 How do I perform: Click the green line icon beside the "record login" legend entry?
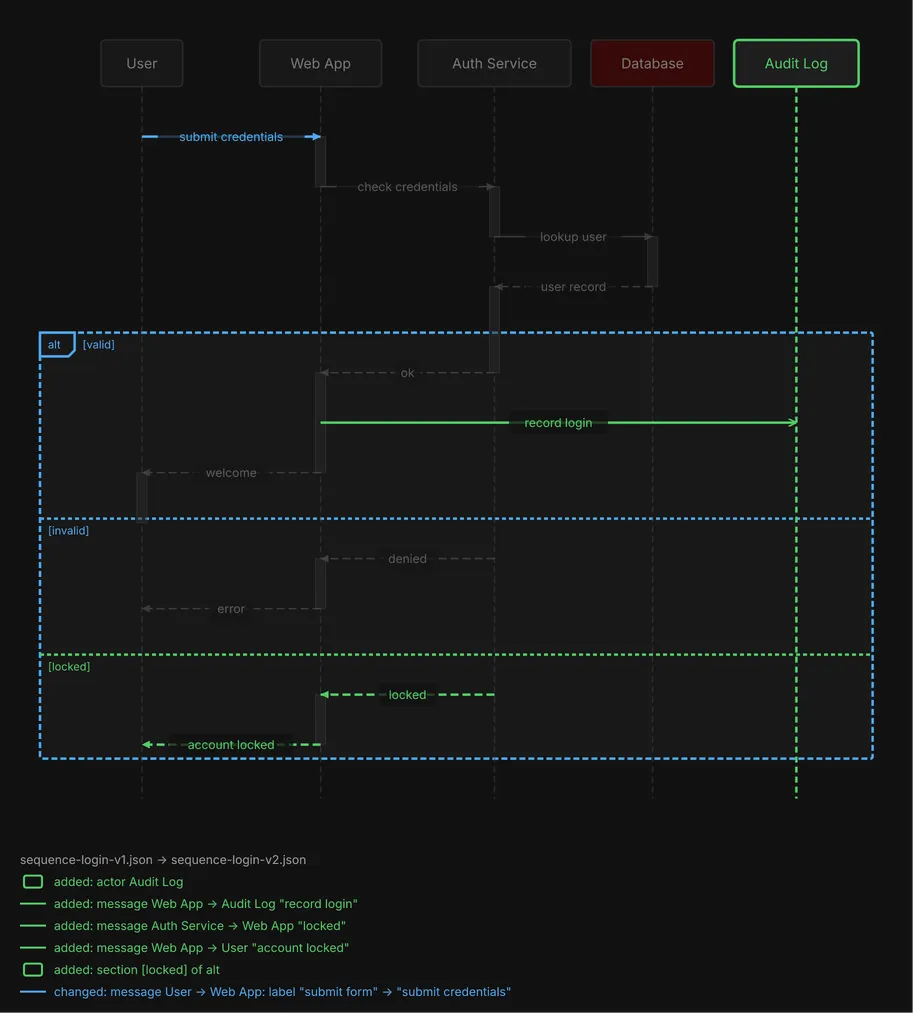(33, 903)
